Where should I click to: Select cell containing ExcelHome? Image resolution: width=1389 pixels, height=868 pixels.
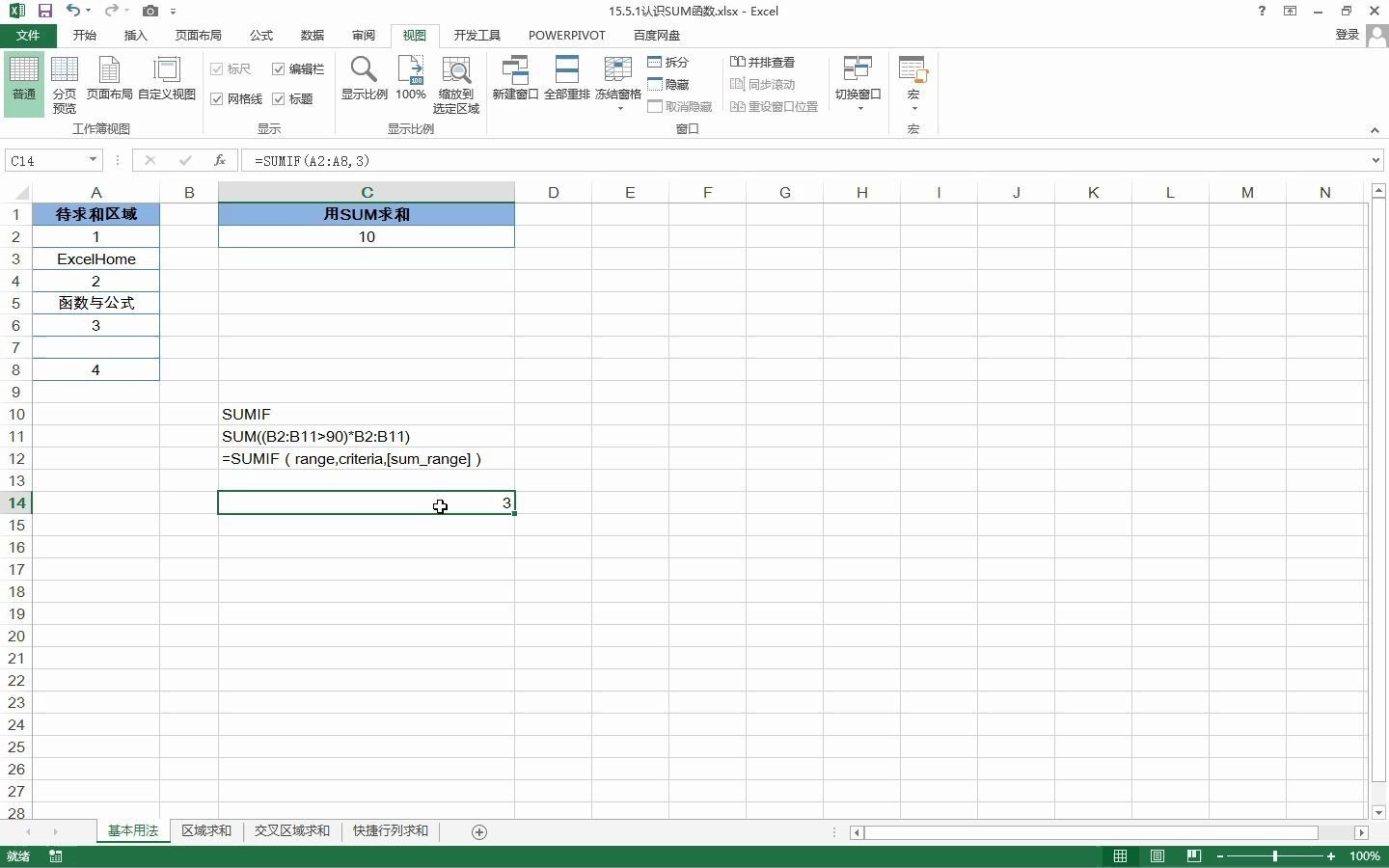click(95, 258)
